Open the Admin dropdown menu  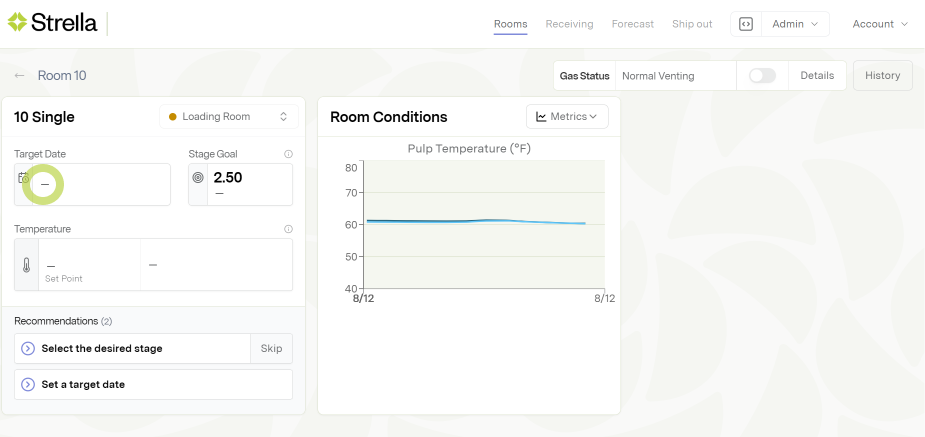[795, 24]
